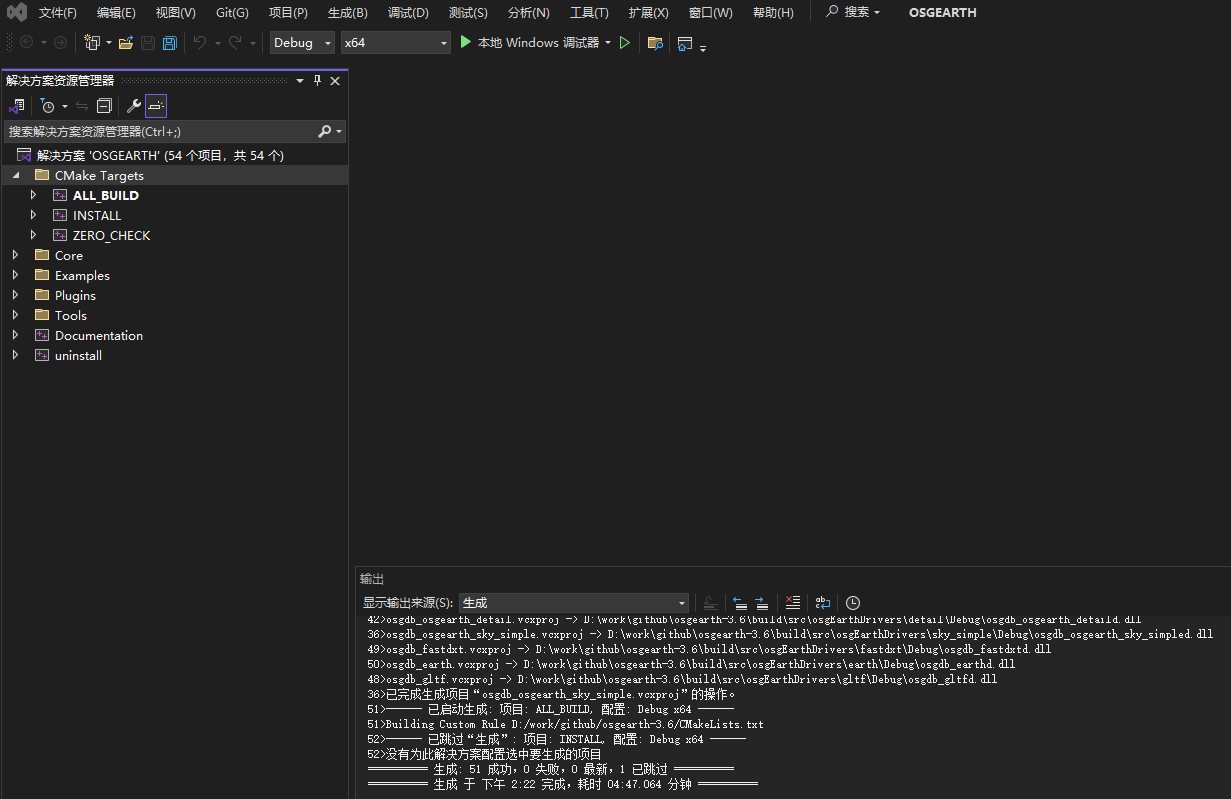
Task: Open the 项目(P) menu
Action: pos(288,13)
